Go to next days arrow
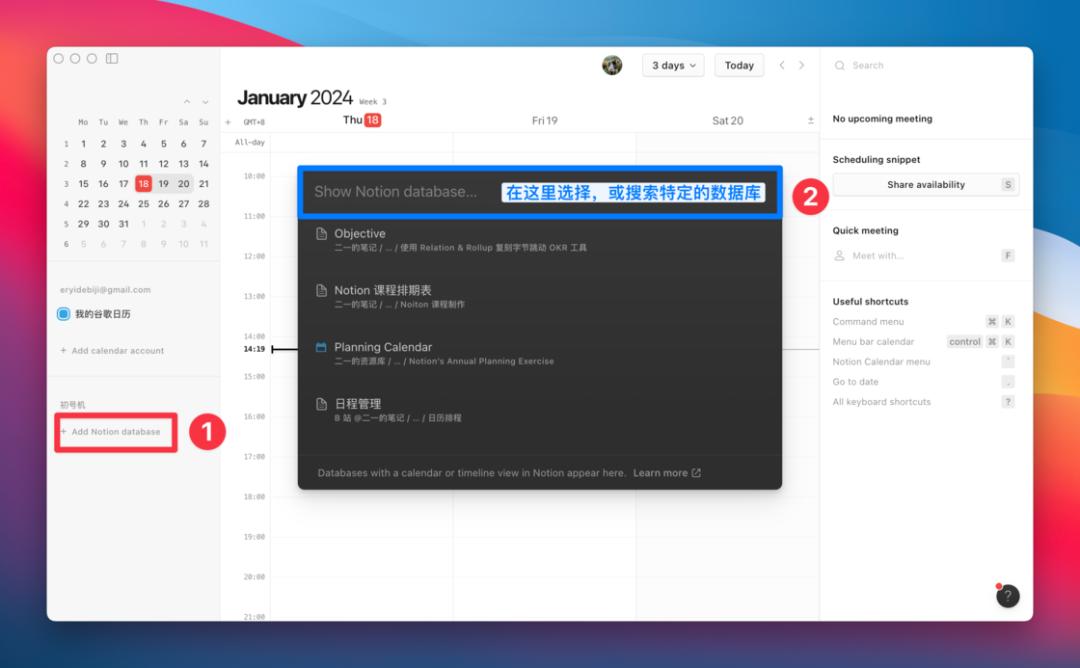This screenshot has height=668, width=1080. (801, 65)
